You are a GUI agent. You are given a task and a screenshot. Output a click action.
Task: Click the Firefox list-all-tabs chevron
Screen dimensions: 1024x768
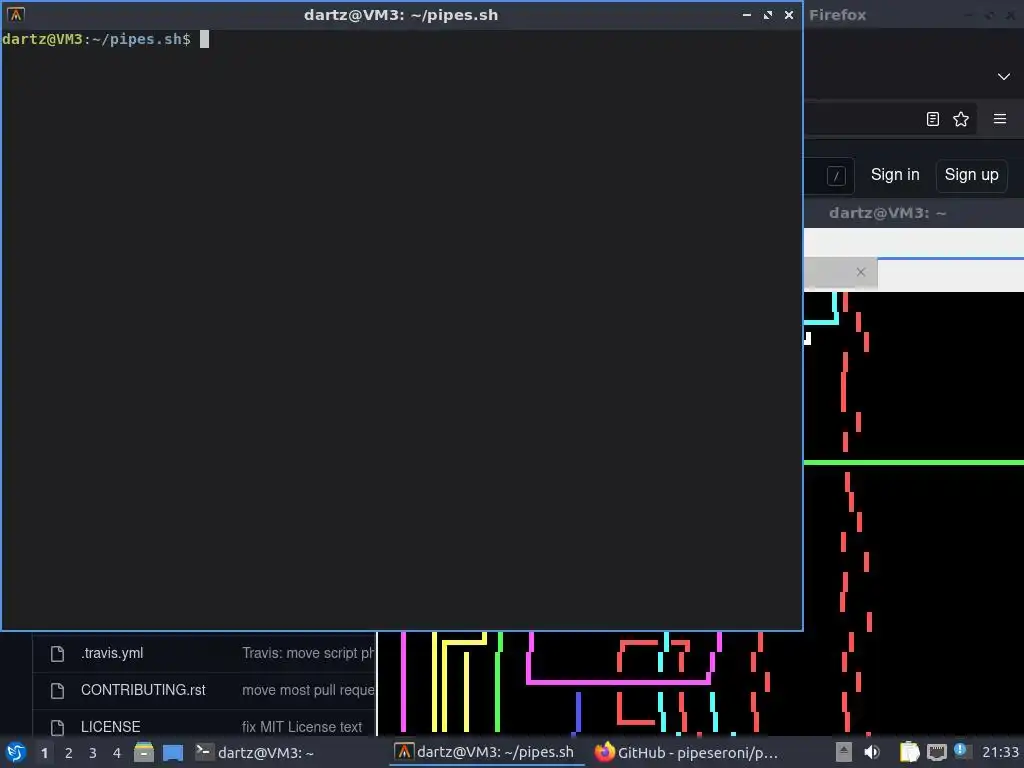(1004, 76)
